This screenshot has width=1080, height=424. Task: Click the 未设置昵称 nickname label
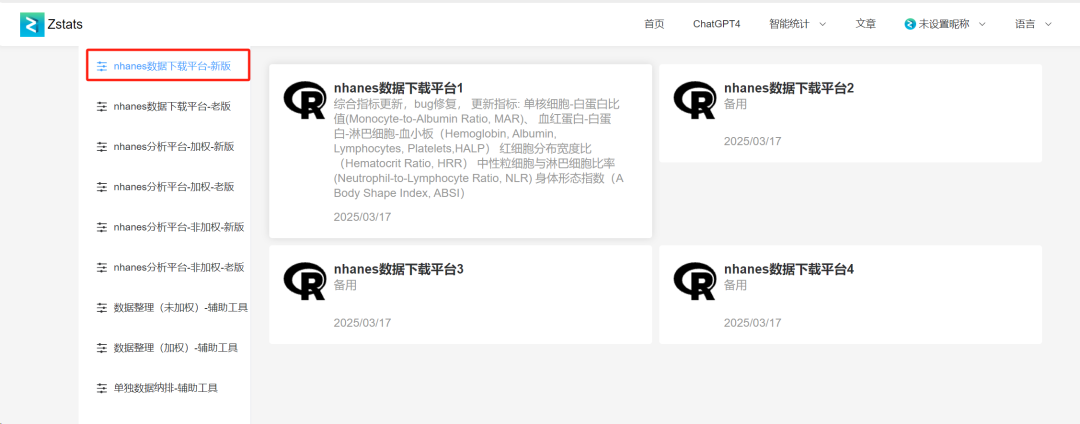pos(944,24)
